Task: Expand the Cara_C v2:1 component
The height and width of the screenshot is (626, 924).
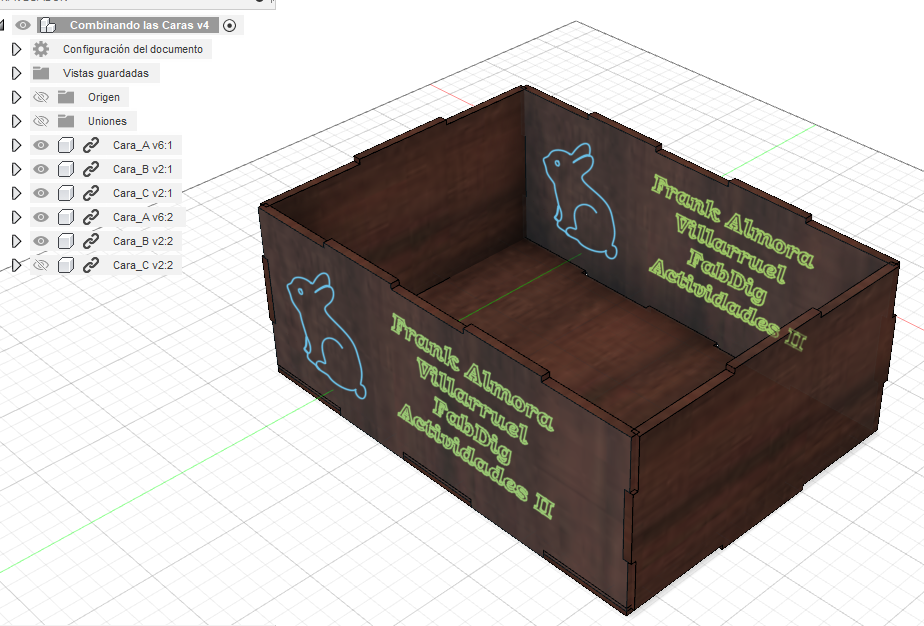Action: pos(16,193)
